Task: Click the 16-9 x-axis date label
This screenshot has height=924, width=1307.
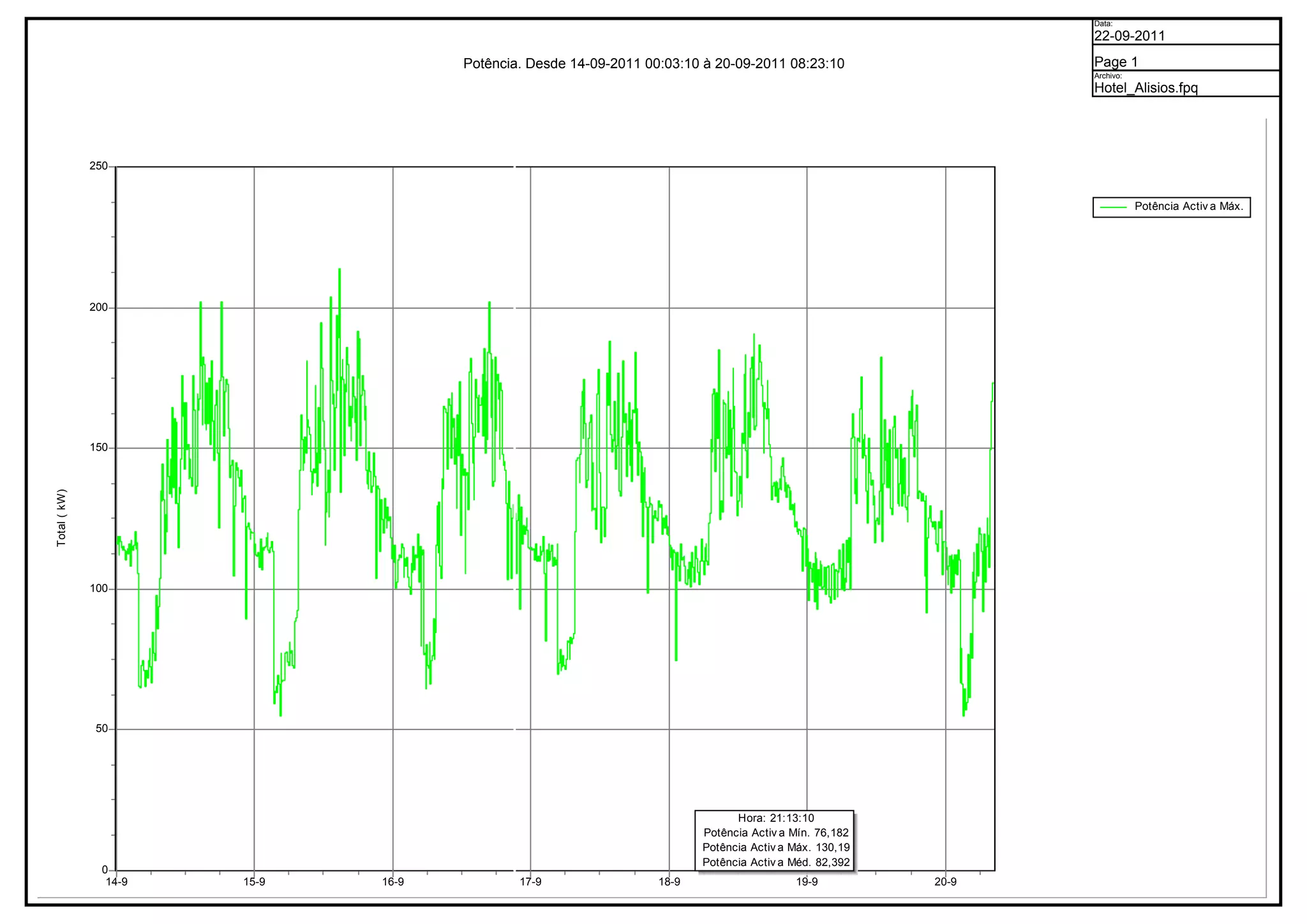Action: 392,883
